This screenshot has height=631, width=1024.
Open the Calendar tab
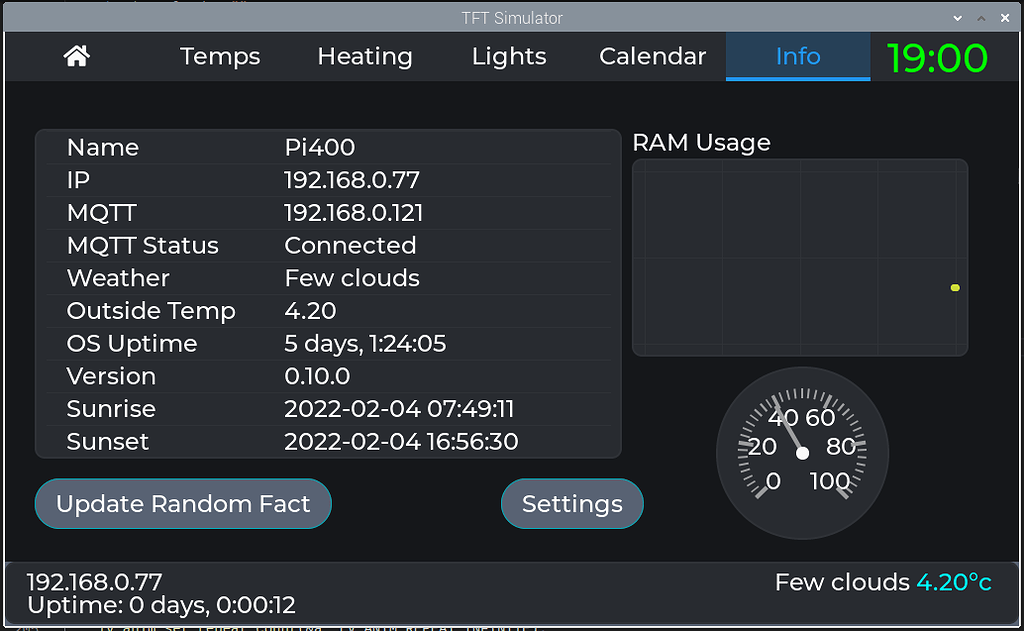coord(651,56)
